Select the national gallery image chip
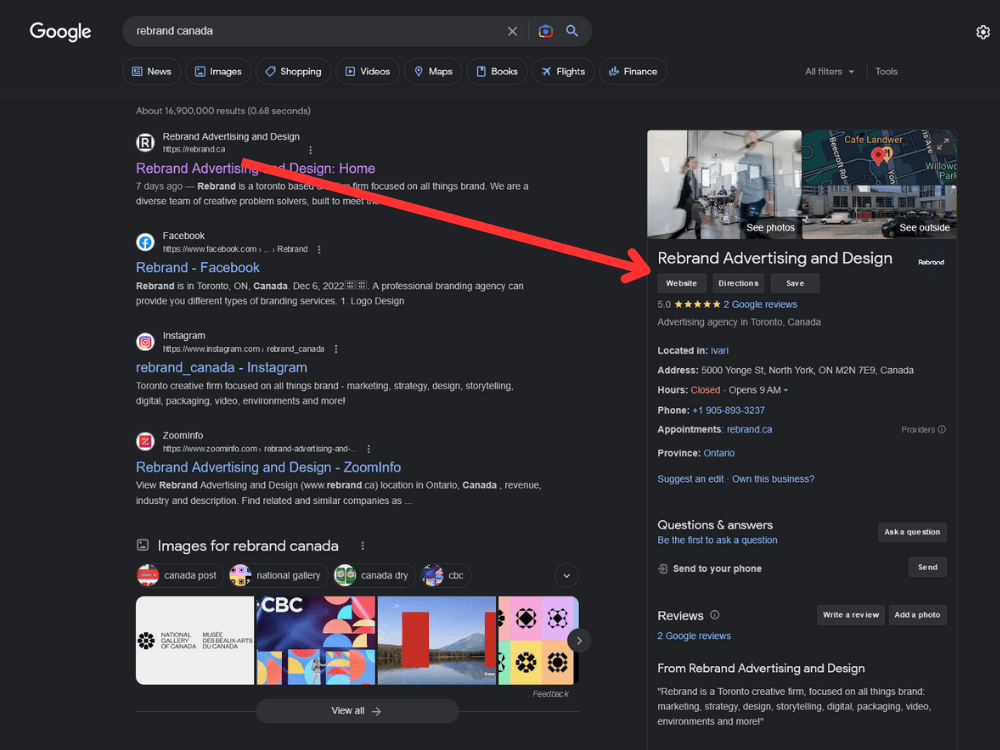This screenshot has width=1000, height=750. pos(279,576)
